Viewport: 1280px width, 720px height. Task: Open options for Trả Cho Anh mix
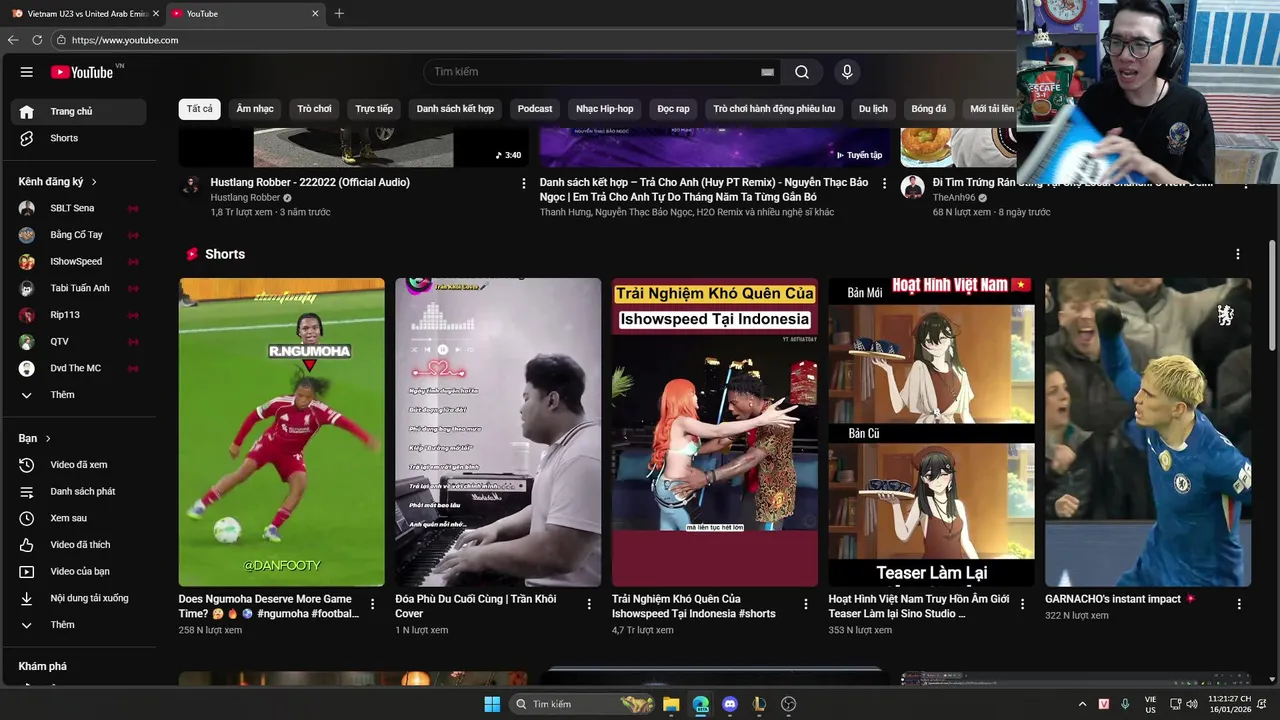tap(884, 183)
